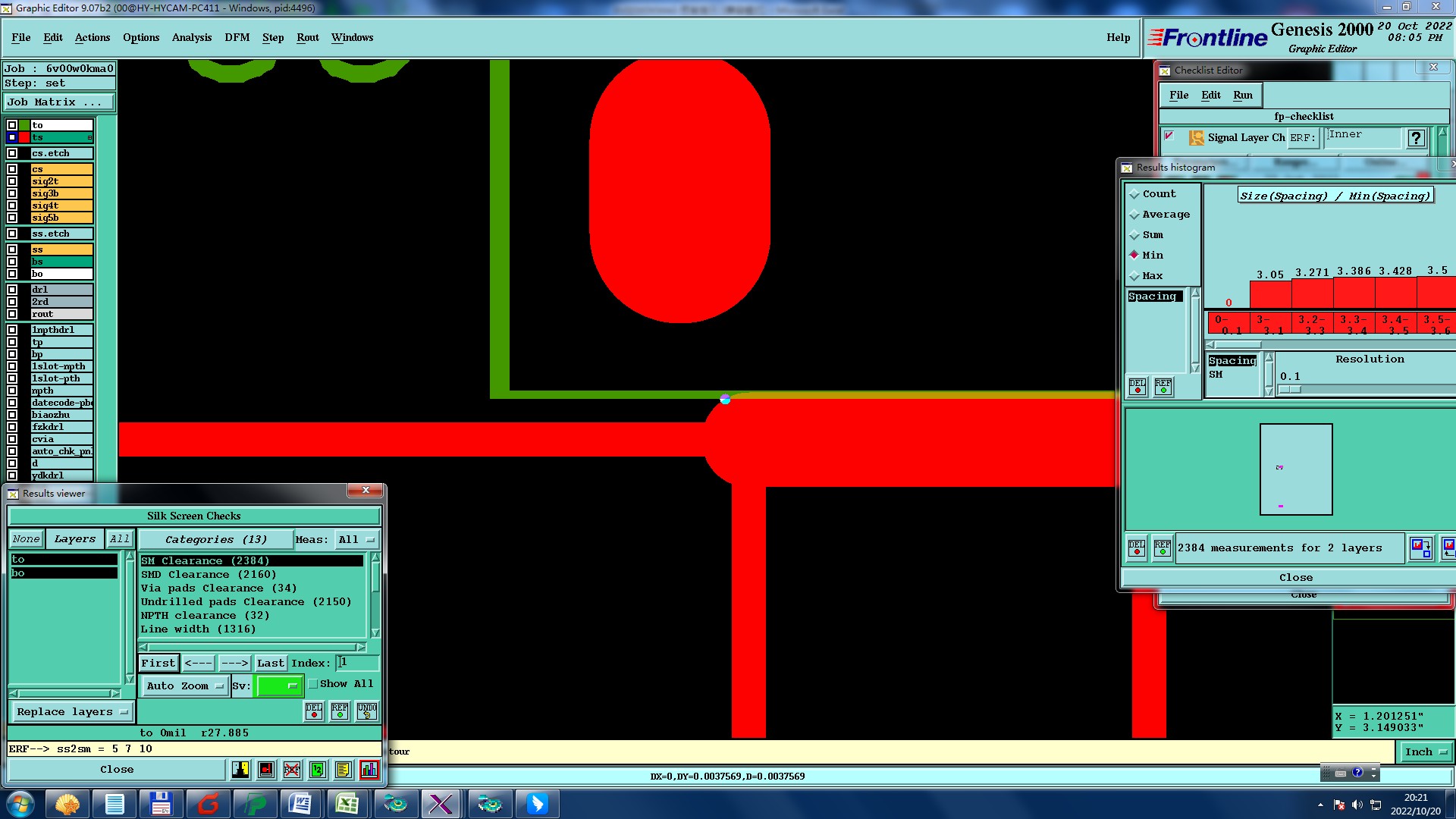This screenshot has width=1456, height=819.
Task: Open Run menu in Checklist Editor
Action: point(1243,95)
